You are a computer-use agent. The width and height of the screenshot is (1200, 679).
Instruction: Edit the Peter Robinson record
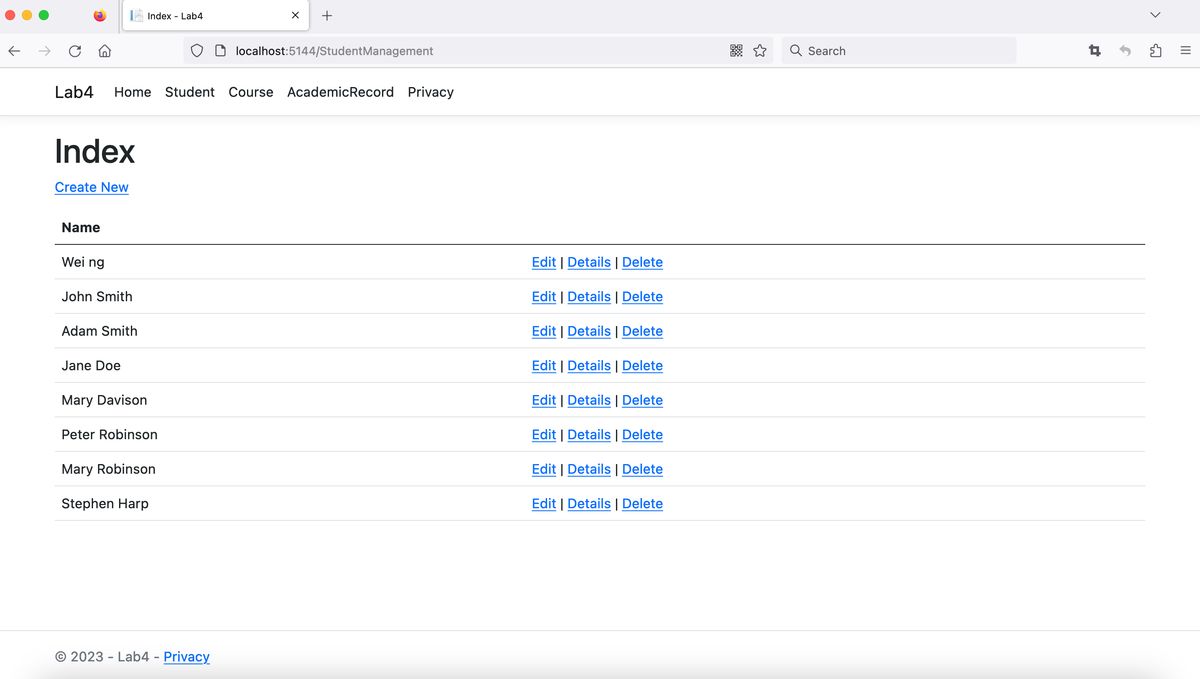click(x=544, y=435)
